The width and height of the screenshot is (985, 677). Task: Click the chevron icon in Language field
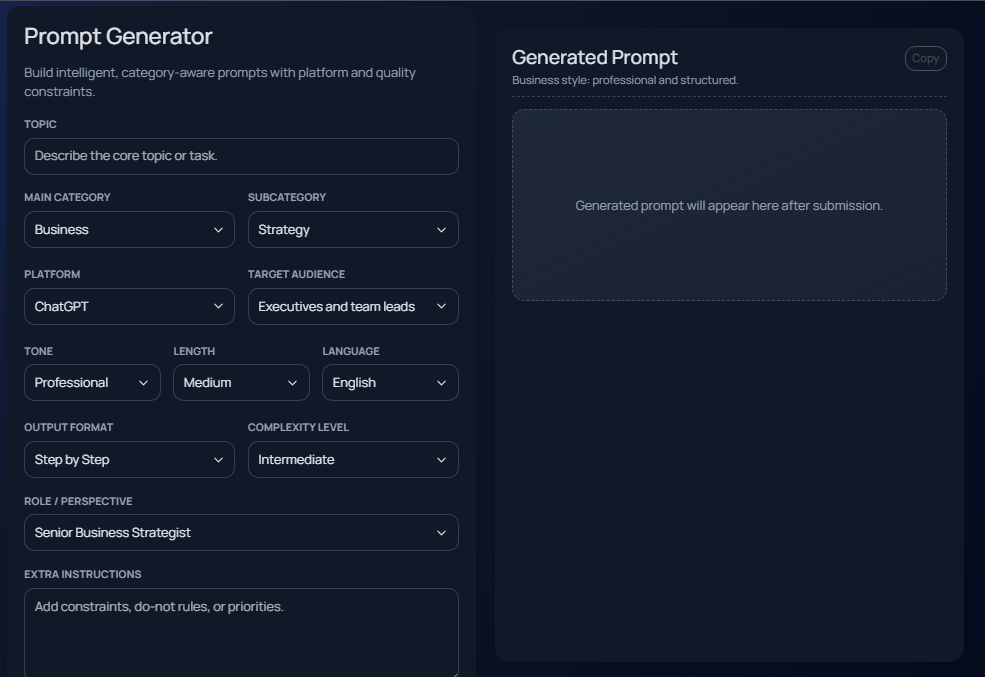441,383
